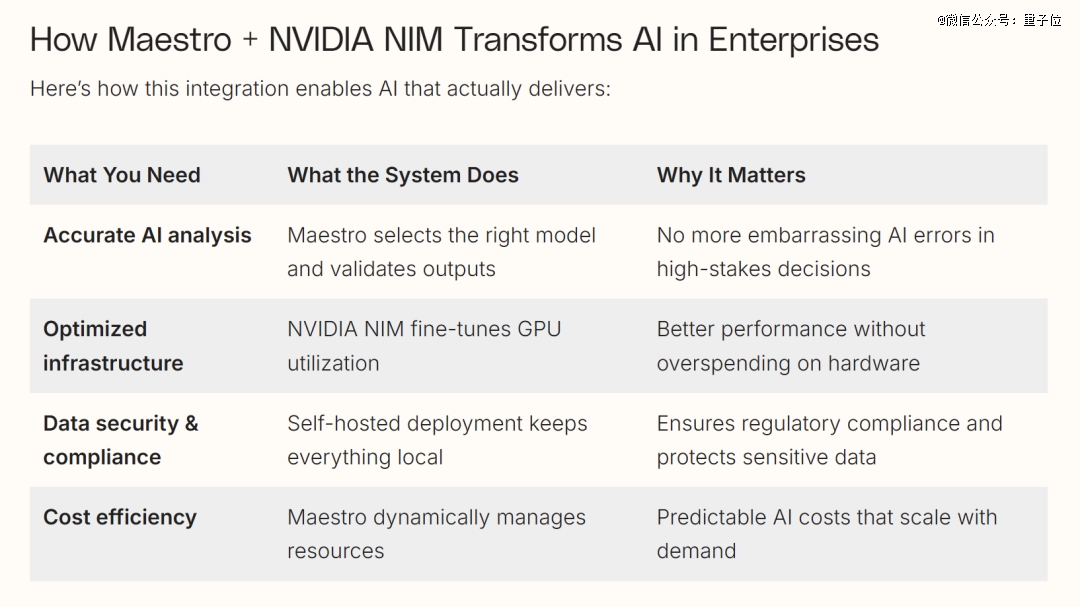
Task: Click the 'Maestro selects the right model' cell
Action: coord(441,251)
